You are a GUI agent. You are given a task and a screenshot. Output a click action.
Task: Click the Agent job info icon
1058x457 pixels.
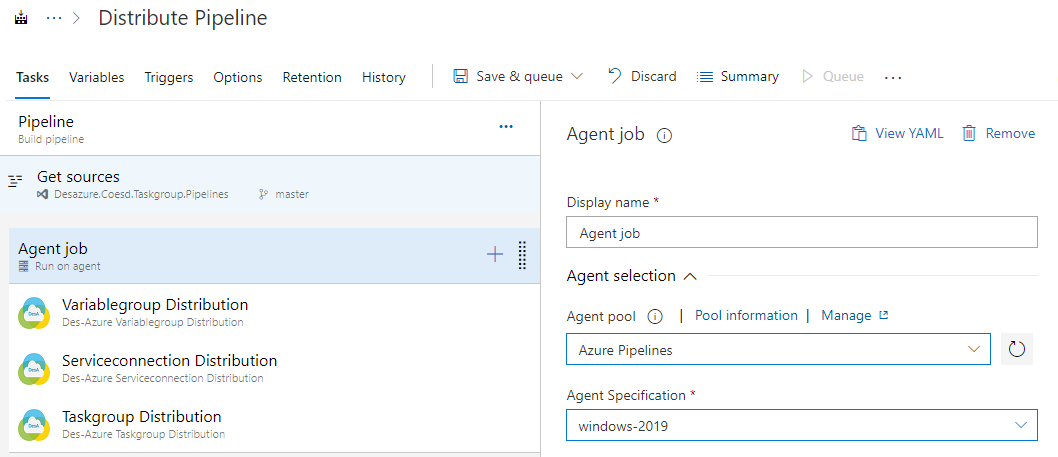665,136
